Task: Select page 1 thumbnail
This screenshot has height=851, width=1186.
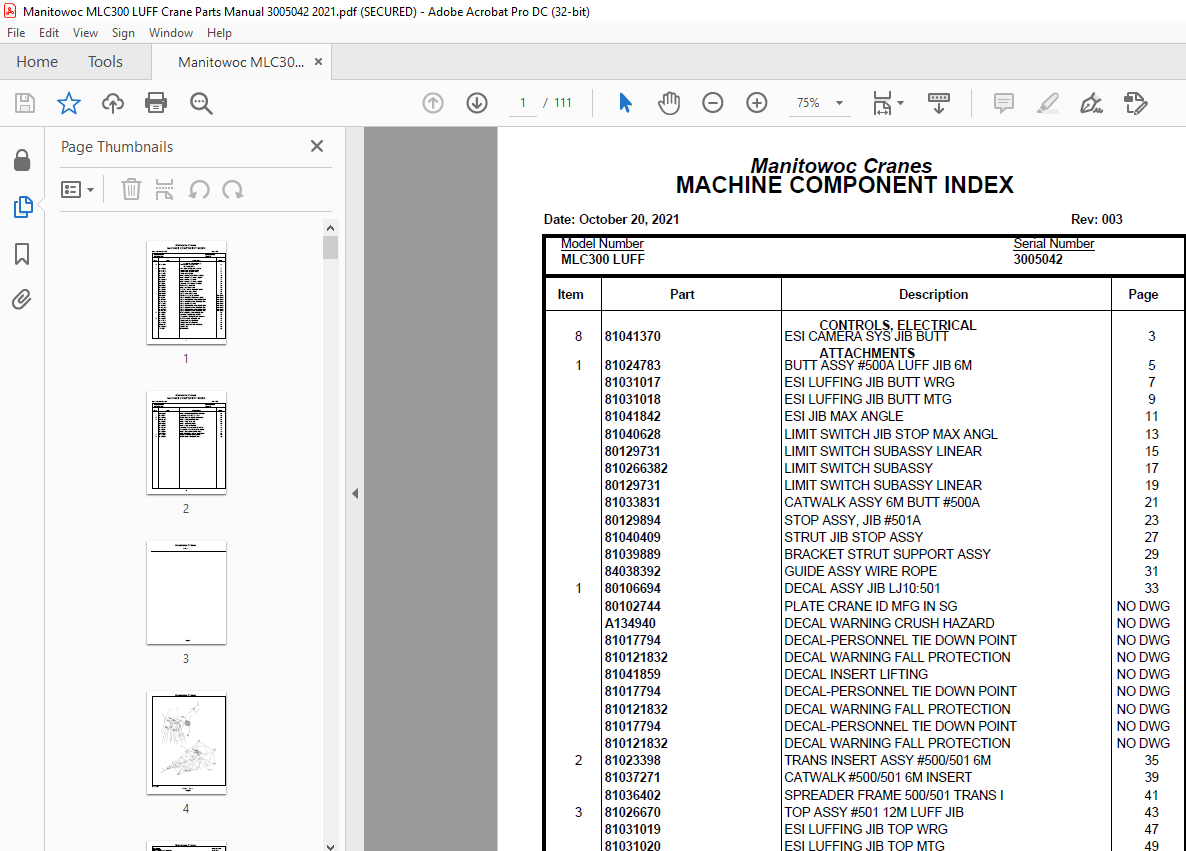Action: pyautogui.click(x=186, y=293)
